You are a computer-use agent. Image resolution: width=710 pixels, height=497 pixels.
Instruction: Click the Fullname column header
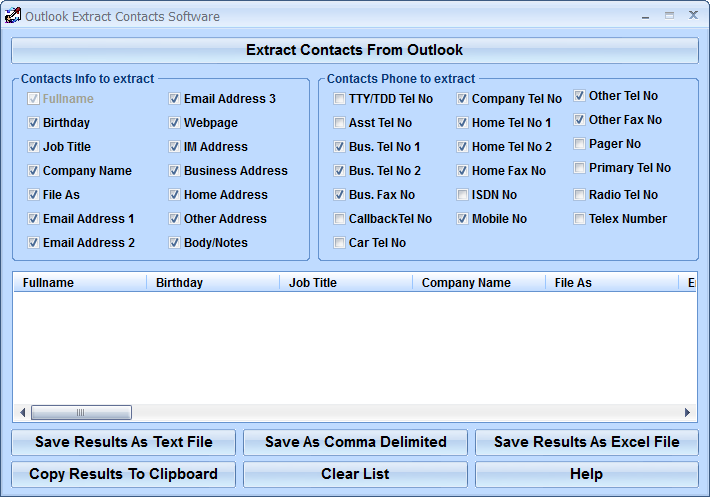pos(80,283)
